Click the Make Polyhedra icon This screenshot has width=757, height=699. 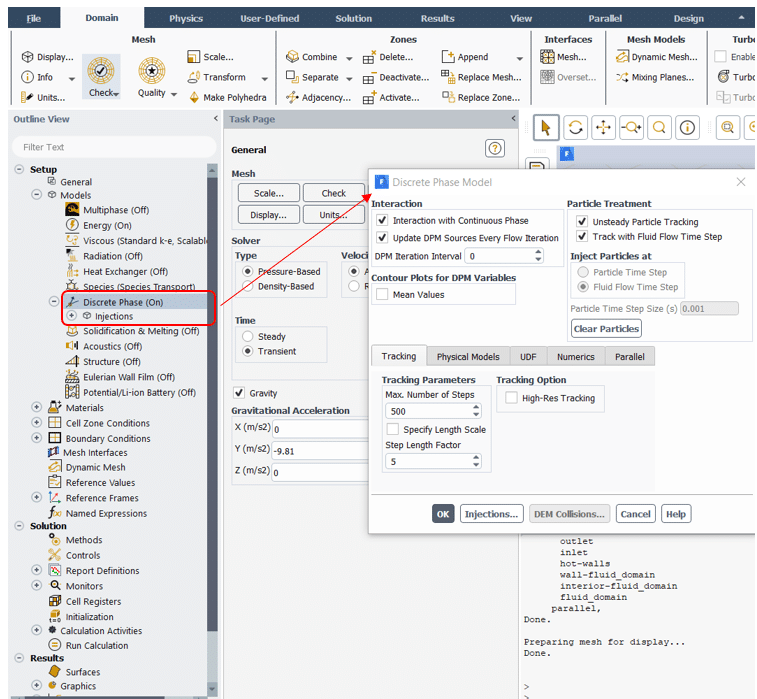coord(193,97)
